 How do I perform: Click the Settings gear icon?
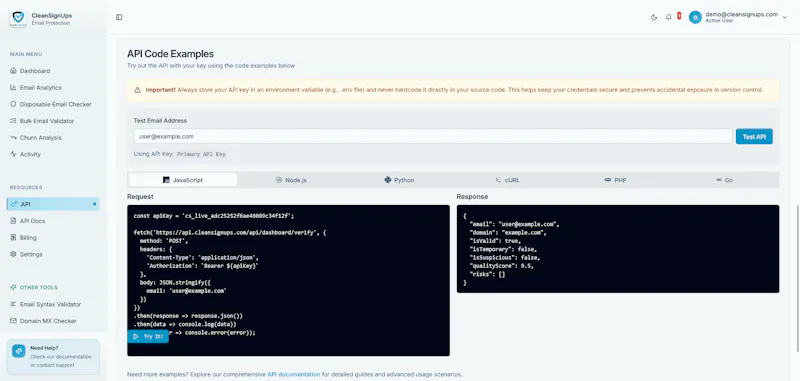pyautogui.click(x=13, y=254)
